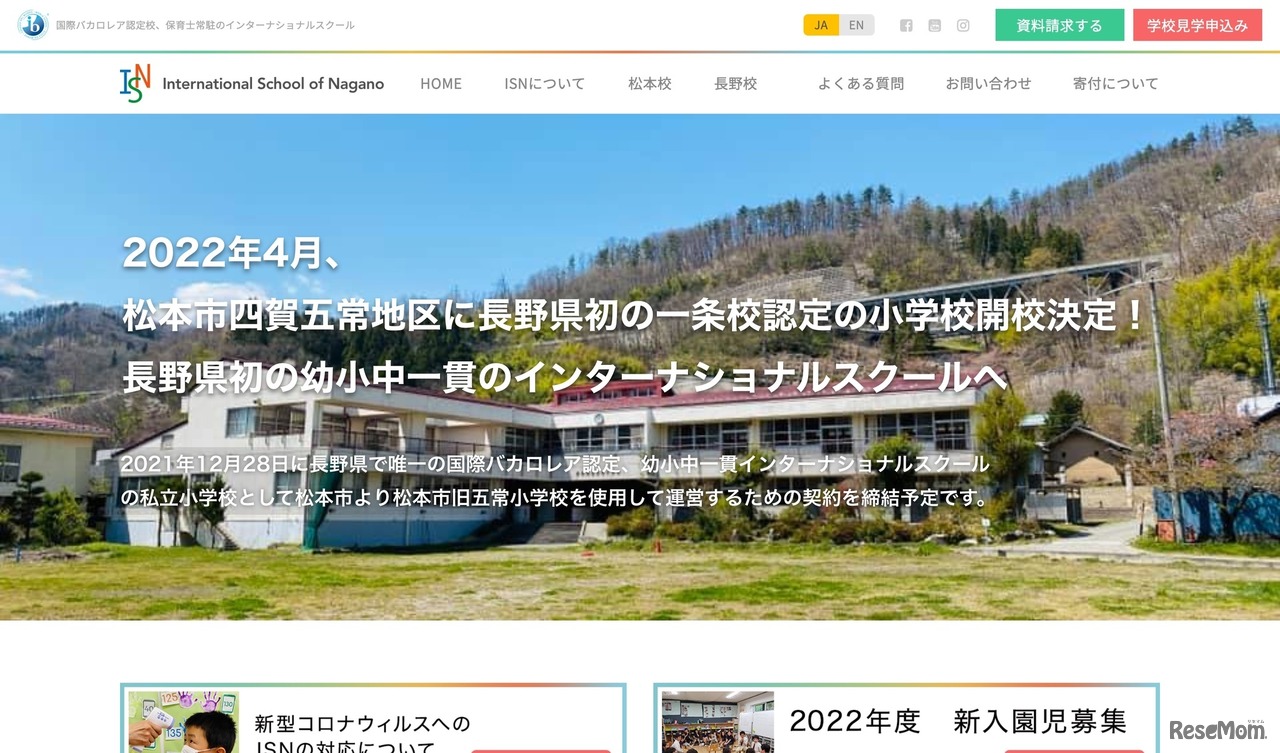Open the child temperature check thumbnail
1280x753 pixels.
pos(184,722)
